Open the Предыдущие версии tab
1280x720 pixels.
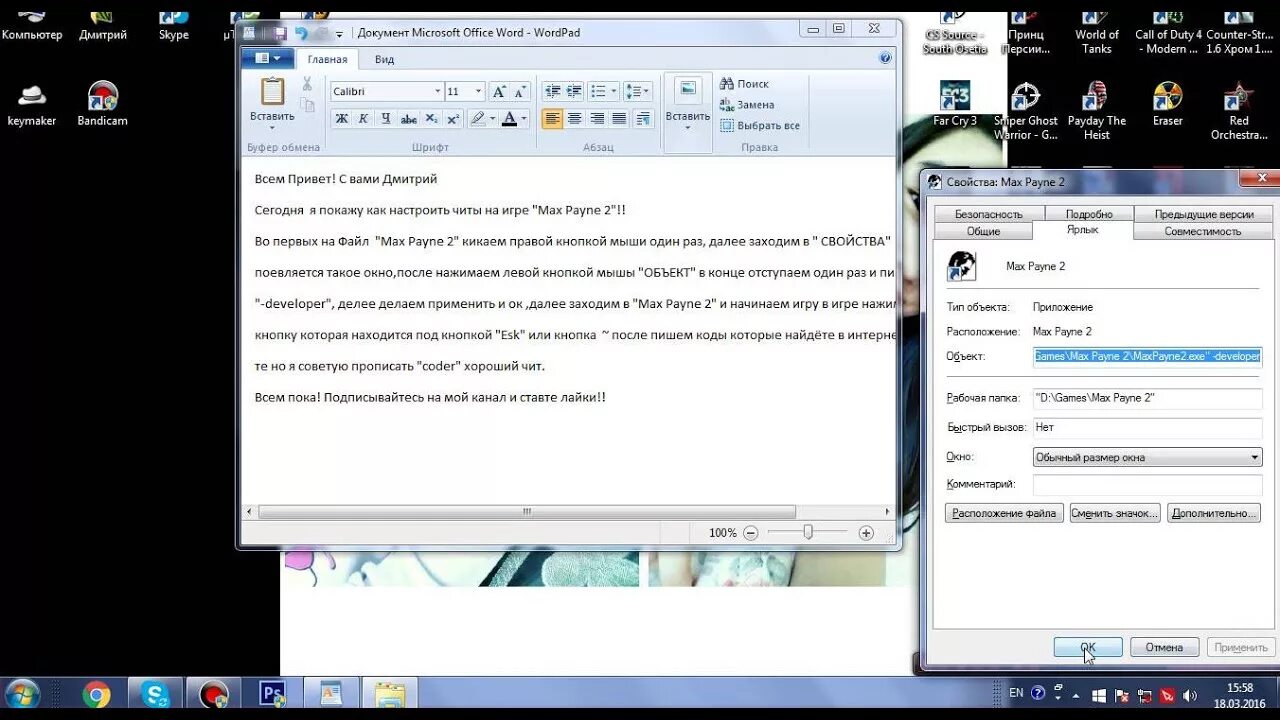coord(1204,214)
